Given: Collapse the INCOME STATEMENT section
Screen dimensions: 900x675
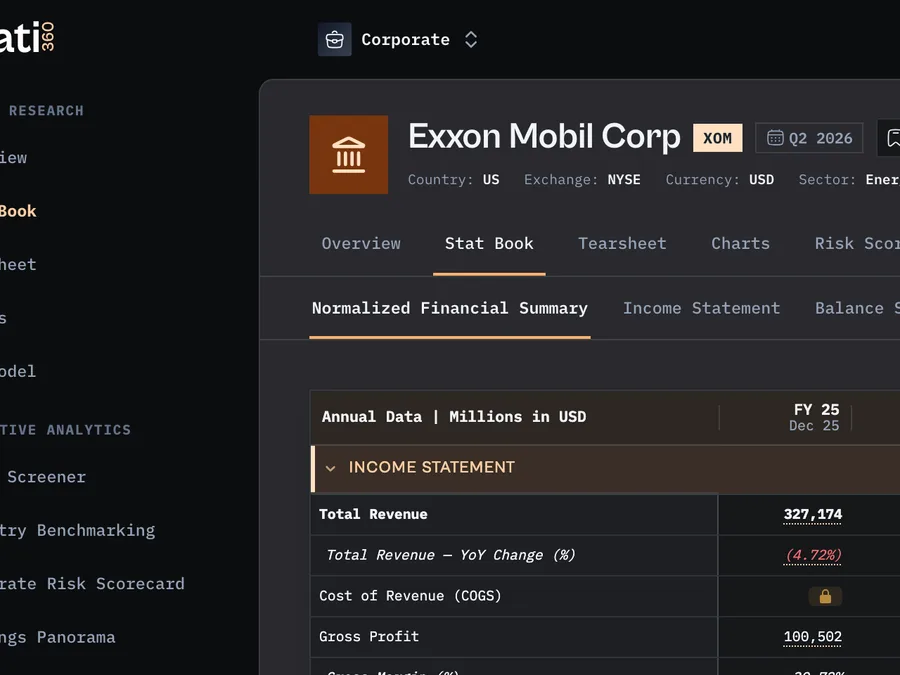Looking at the screenshot, I should [331, 468].
